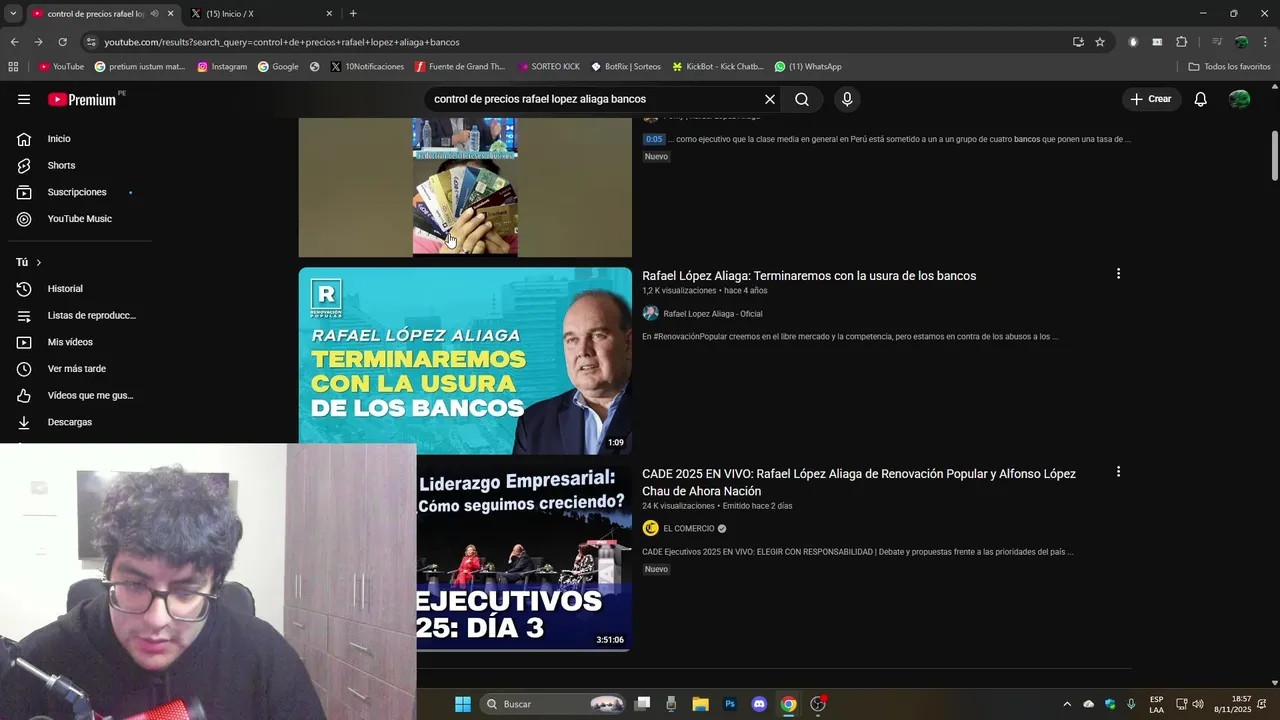1280x720 pixels.
Task: Open Discord from the taskbar
Action: tap(759, 704)
